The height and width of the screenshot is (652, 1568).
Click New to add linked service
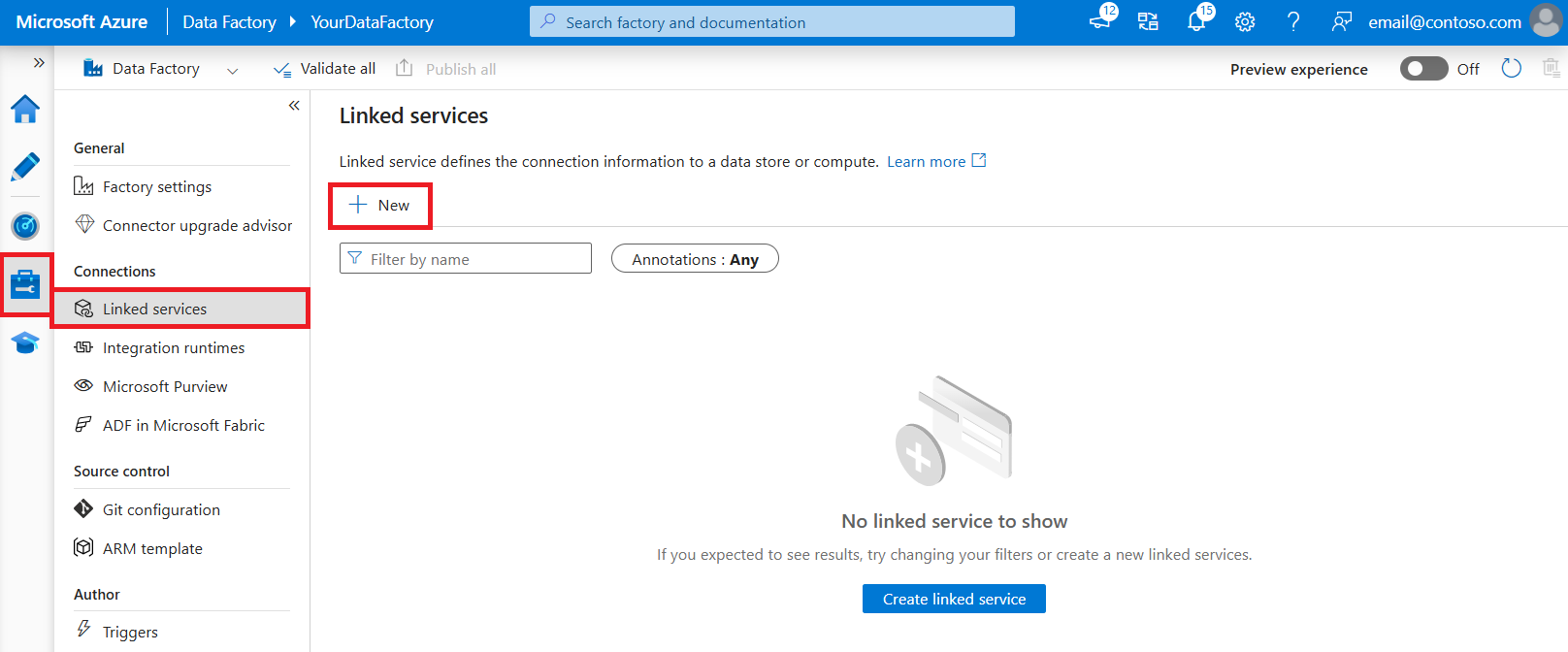point(380,206)
